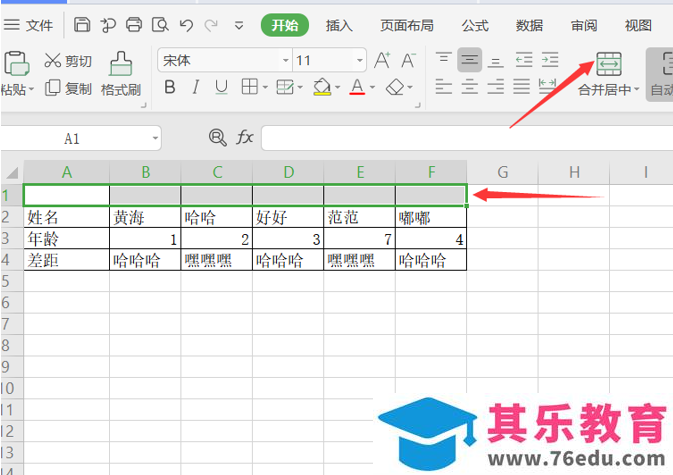Screen dimensions: 673x475
Task: Click the decrease indent icon
Action: [x=524, y=59]
